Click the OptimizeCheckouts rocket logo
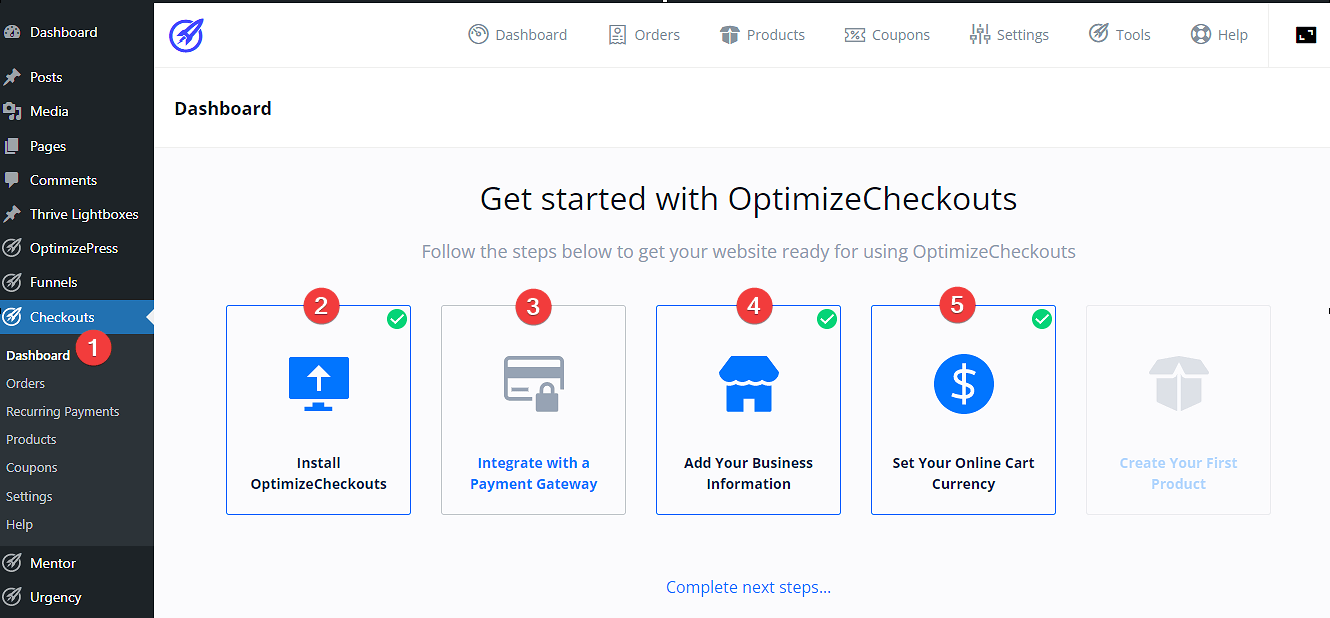 [x=187, y=33]
